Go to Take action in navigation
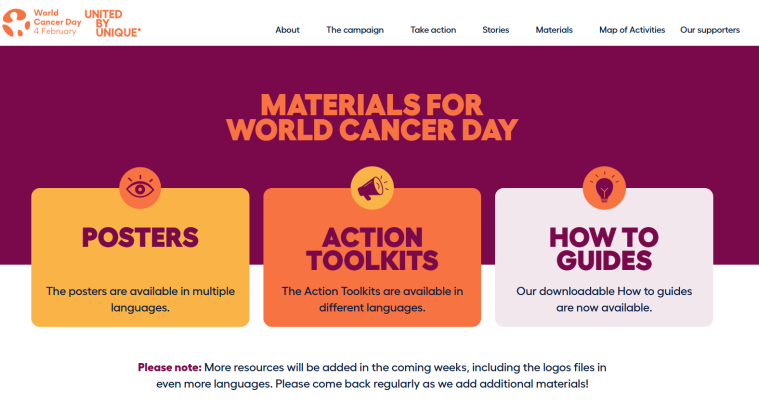 coord(433,30)
